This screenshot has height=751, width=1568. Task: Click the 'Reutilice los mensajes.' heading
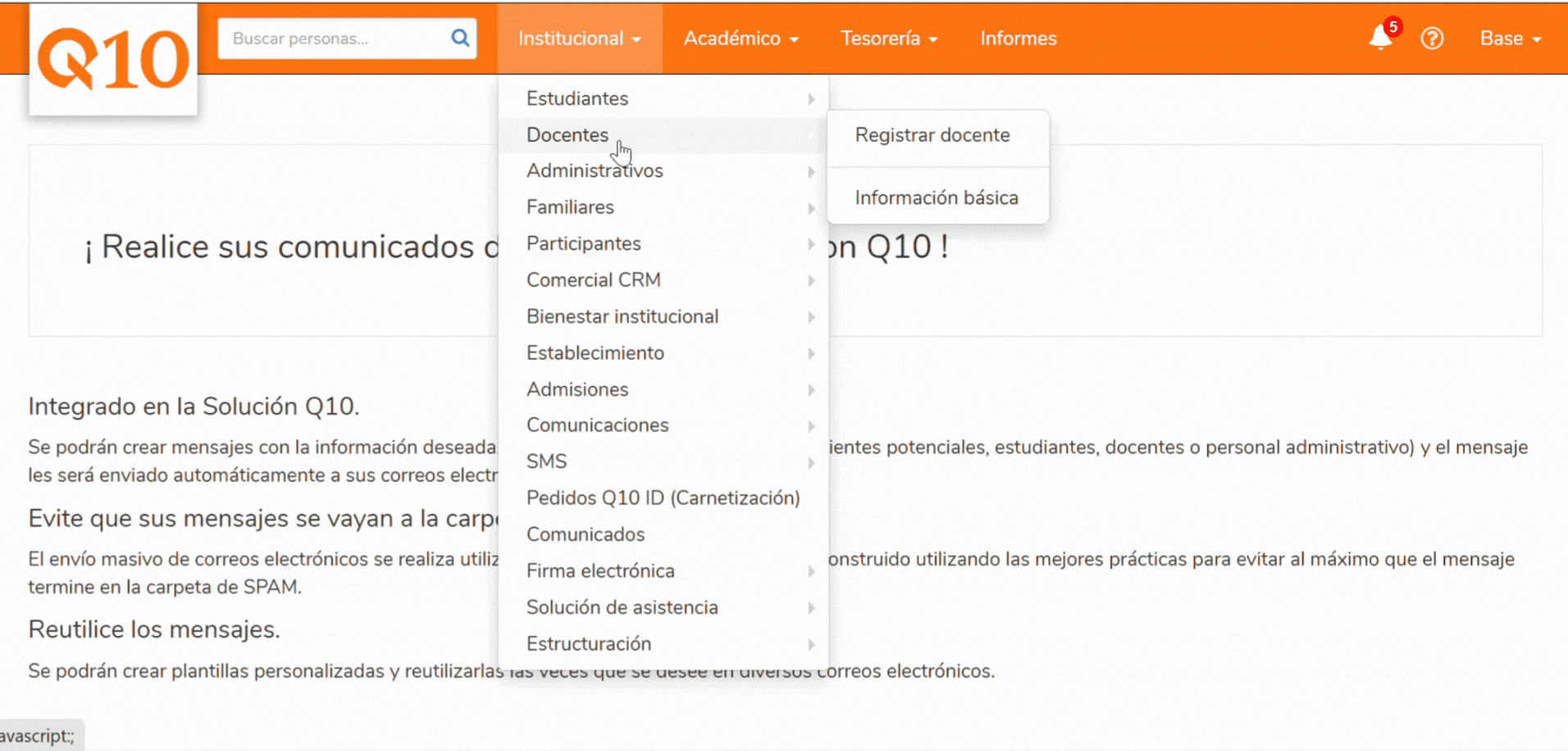(154, 630)
